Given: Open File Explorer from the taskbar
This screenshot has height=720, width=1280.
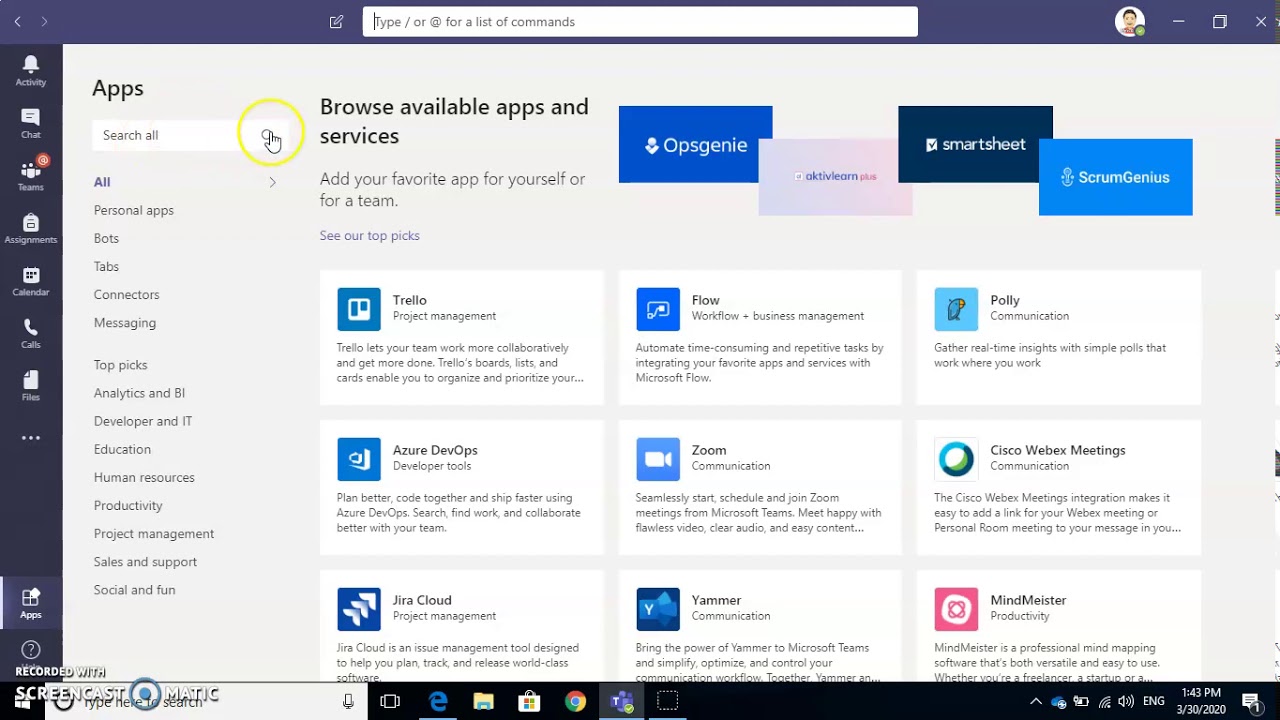Looking at the screenshot, I should click(x=483, y=701).
